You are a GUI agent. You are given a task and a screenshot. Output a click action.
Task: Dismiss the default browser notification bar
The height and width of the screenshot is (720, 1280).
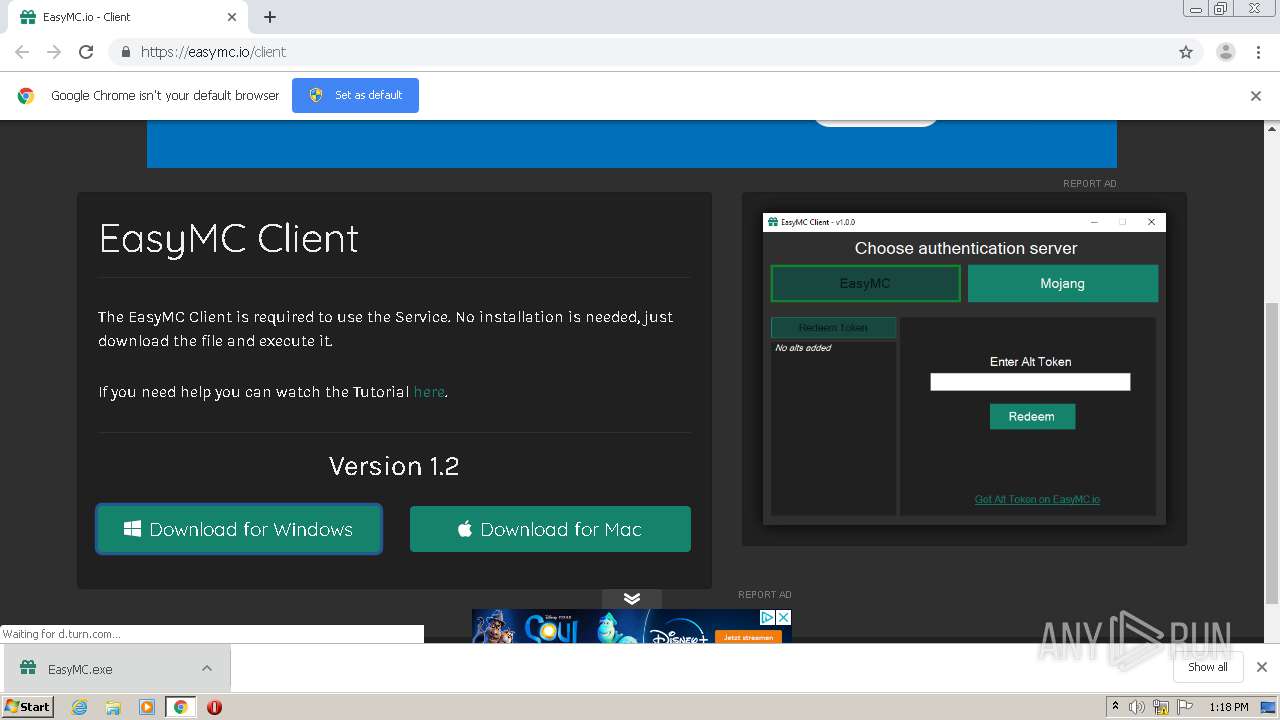1256,96
